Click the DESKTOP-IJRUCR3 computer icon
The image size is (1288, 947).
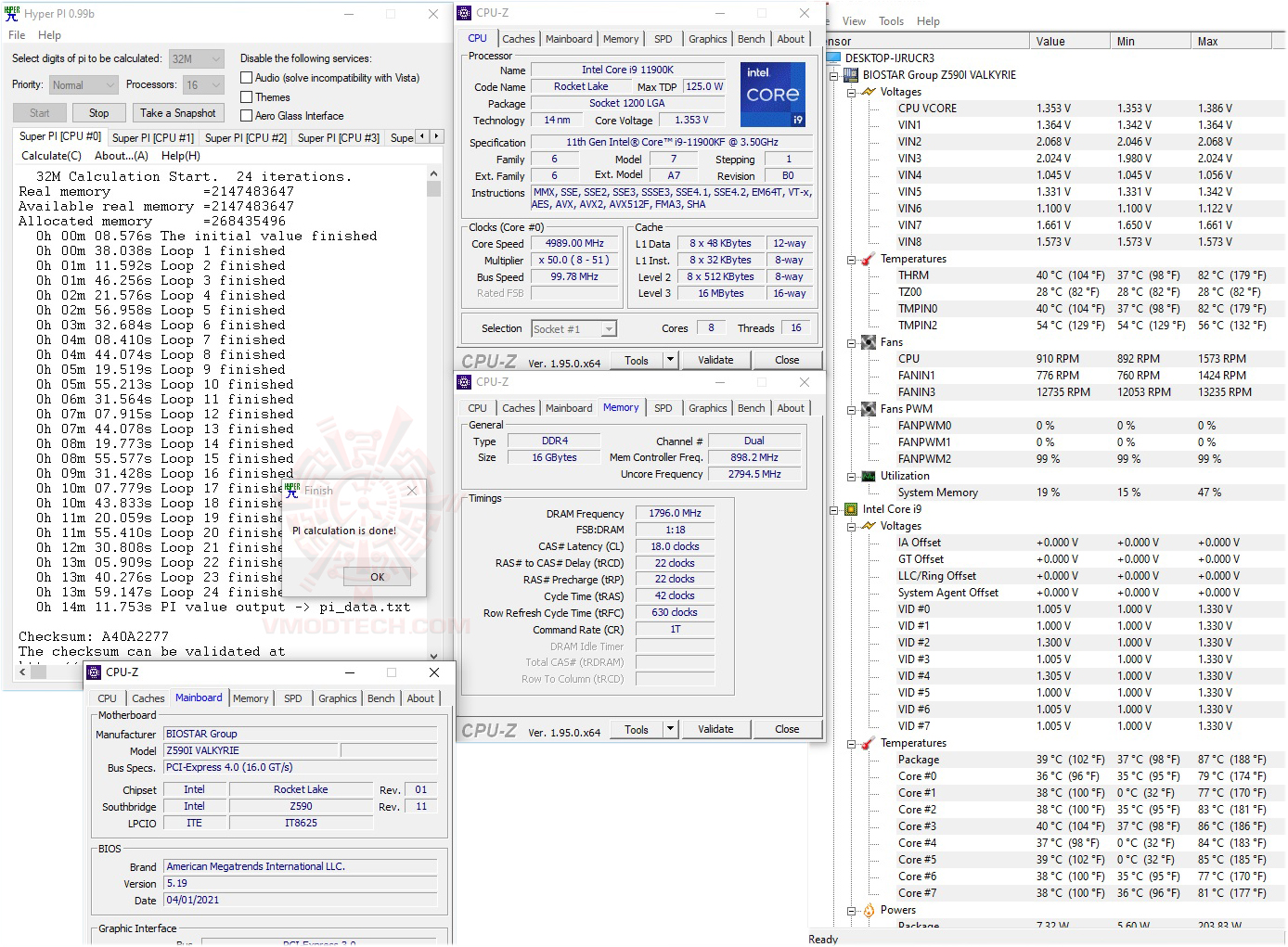(x=832, y=58)
